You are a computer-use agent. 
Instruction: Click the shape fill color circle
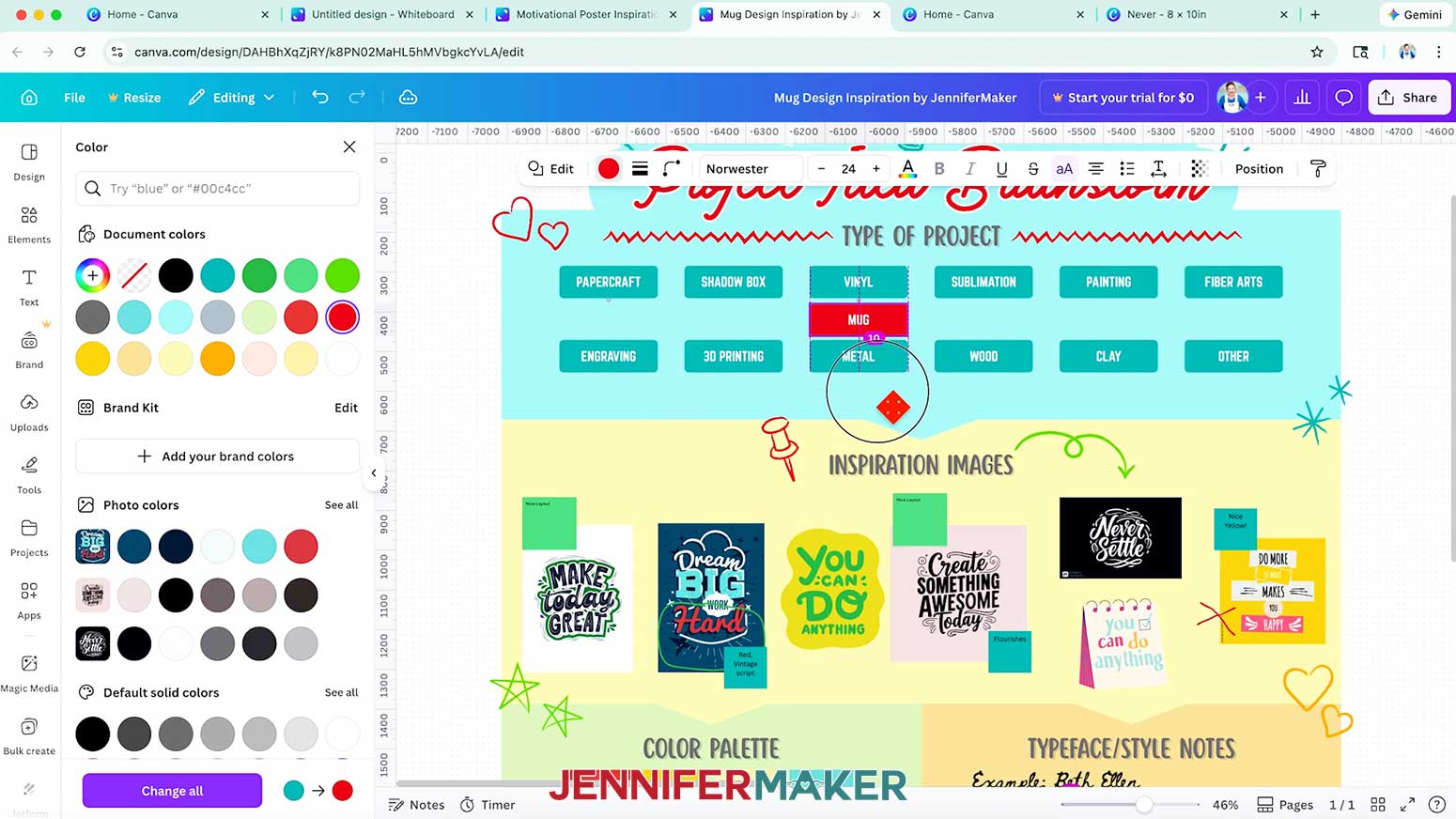click(609, 169)
